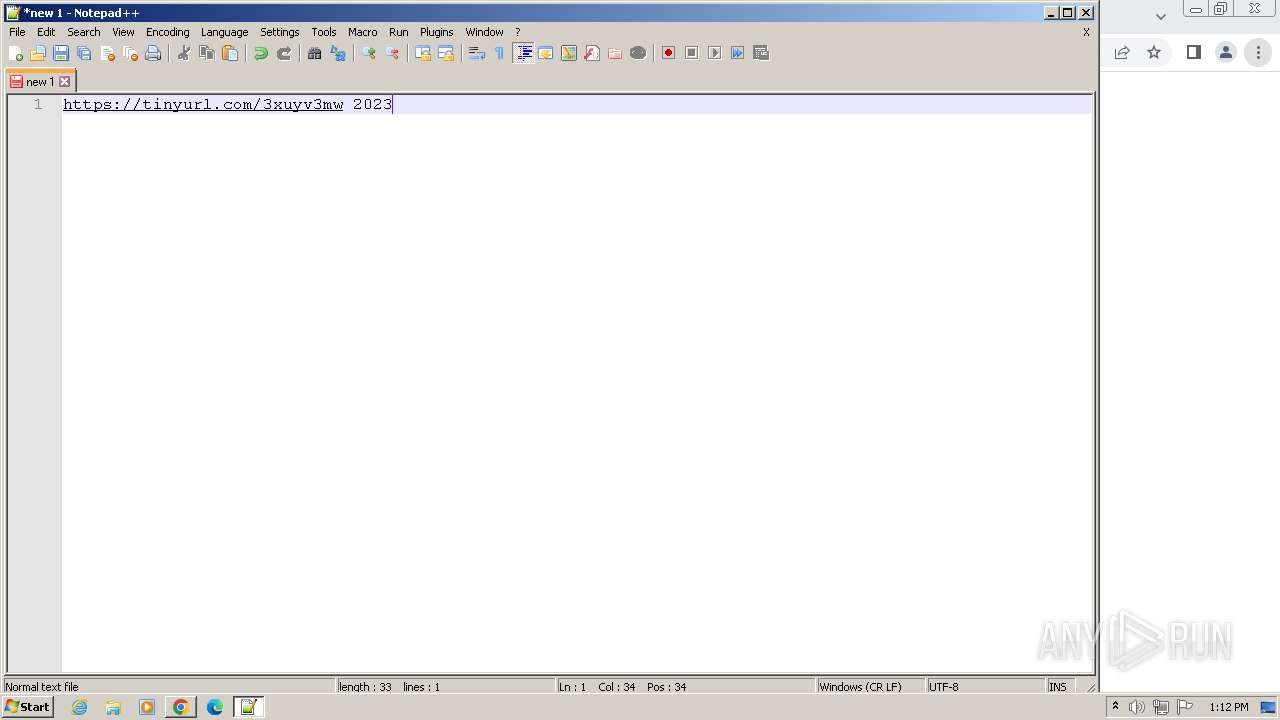The height and width of the screenshot is (720, 1280).
Task: Open Google Chrome from taskbar
Action: [x=181, y=707]
